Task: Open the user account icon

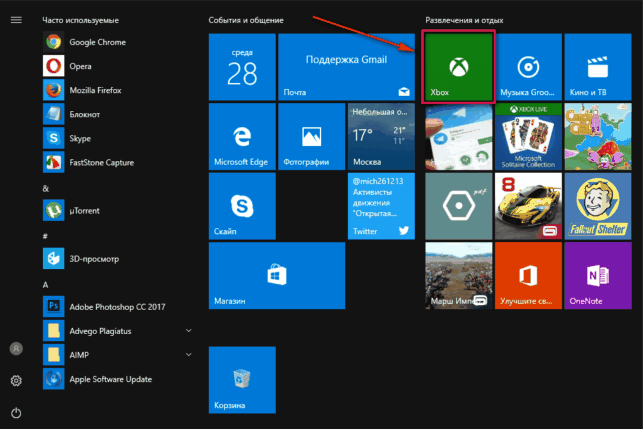Action: (16, 349)
